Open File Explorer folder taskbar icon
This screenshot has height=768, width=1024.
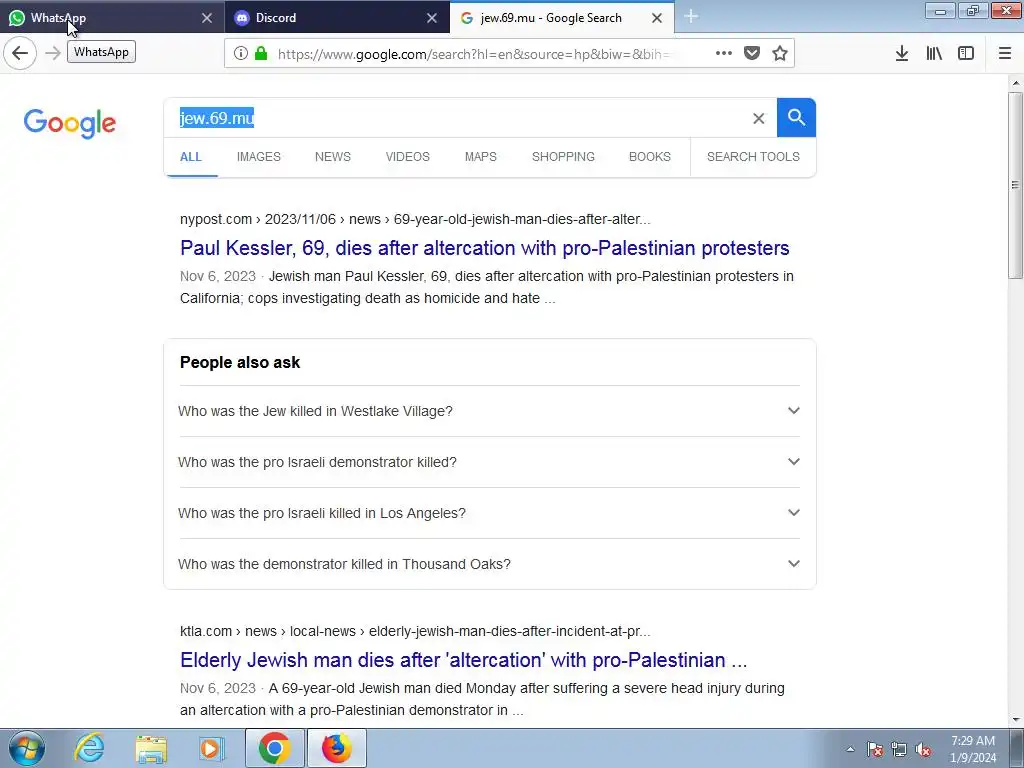tap(152, 748)
